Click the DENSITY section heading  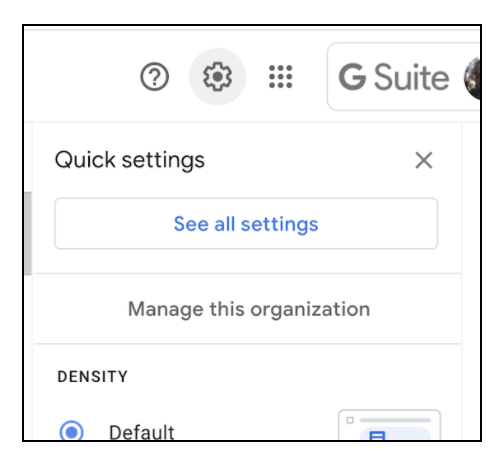[92, 377]
